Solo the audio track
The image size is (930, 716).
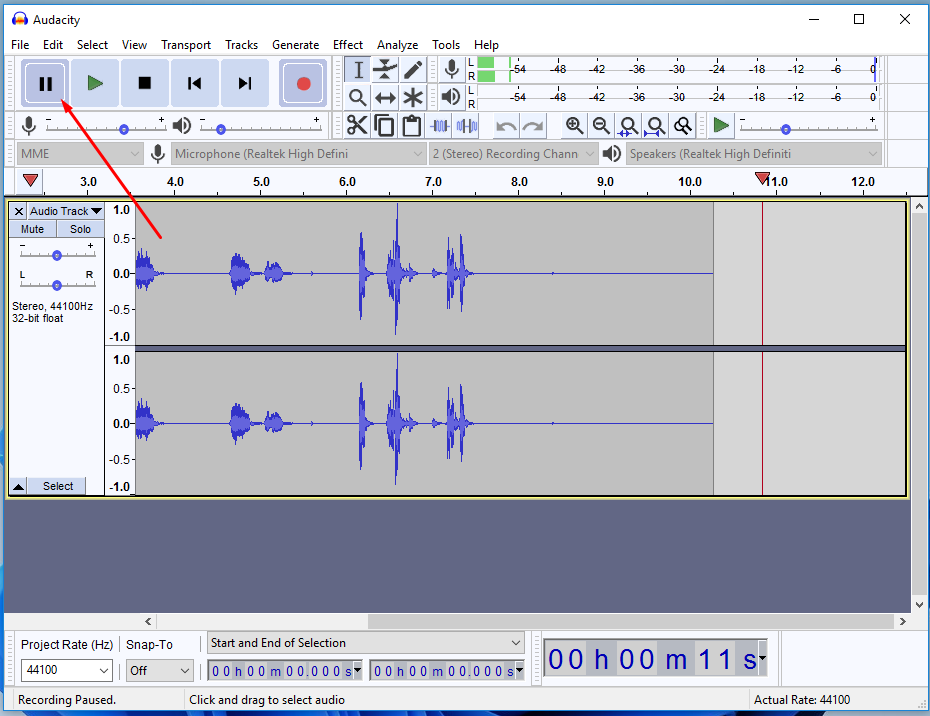pos(80,228)
